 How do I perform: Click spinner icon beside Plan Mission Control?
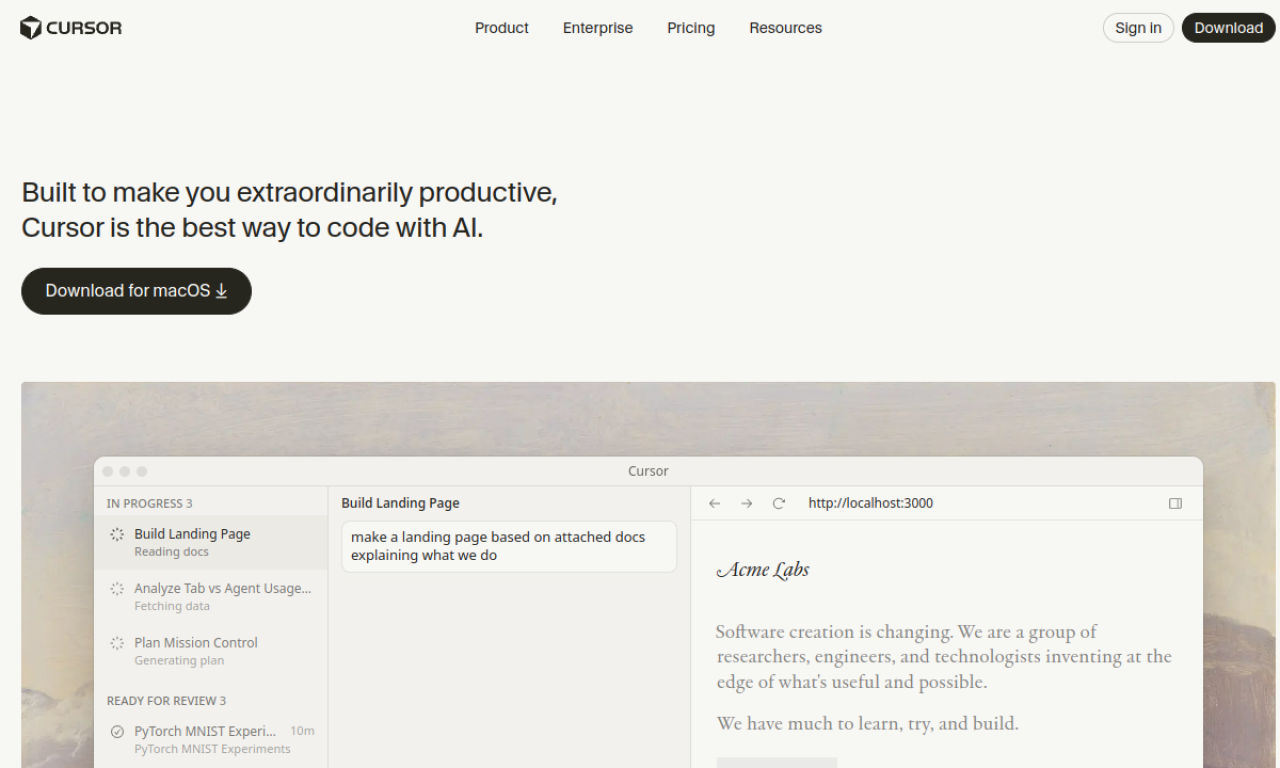point(117,643)
